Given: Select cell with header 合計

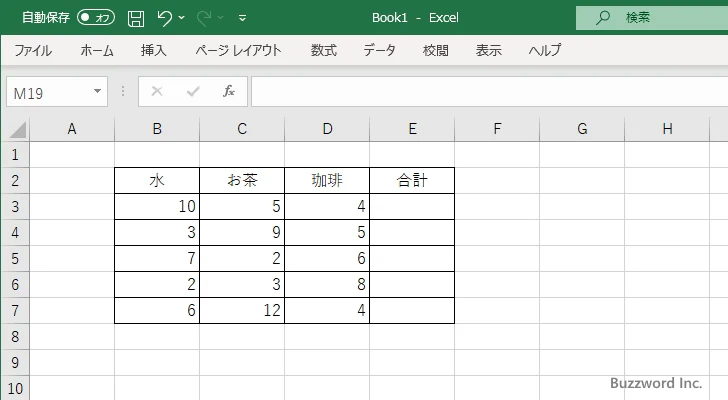Looking at the screenshot, I should [x=412, y=181].
